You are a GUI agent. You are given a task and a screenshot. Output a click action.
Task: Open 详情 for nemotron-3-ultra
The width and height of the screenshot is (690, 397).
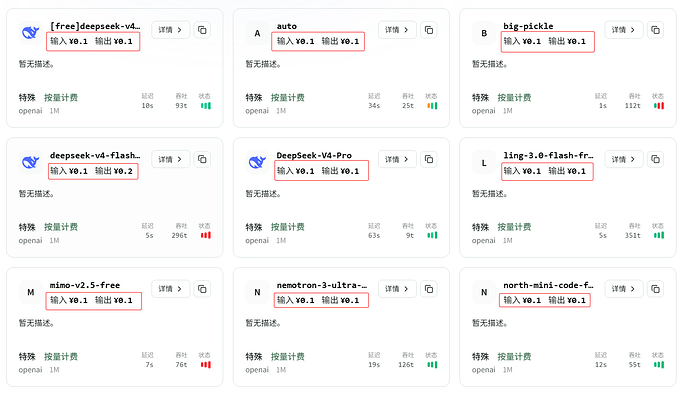coord(397,289)
